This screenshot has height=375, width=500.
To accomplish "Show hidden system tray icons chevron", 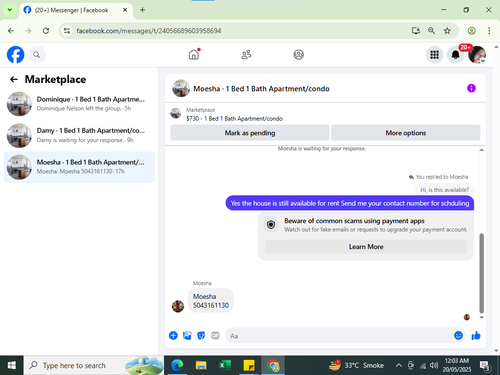I will click(x=399, y=365).
